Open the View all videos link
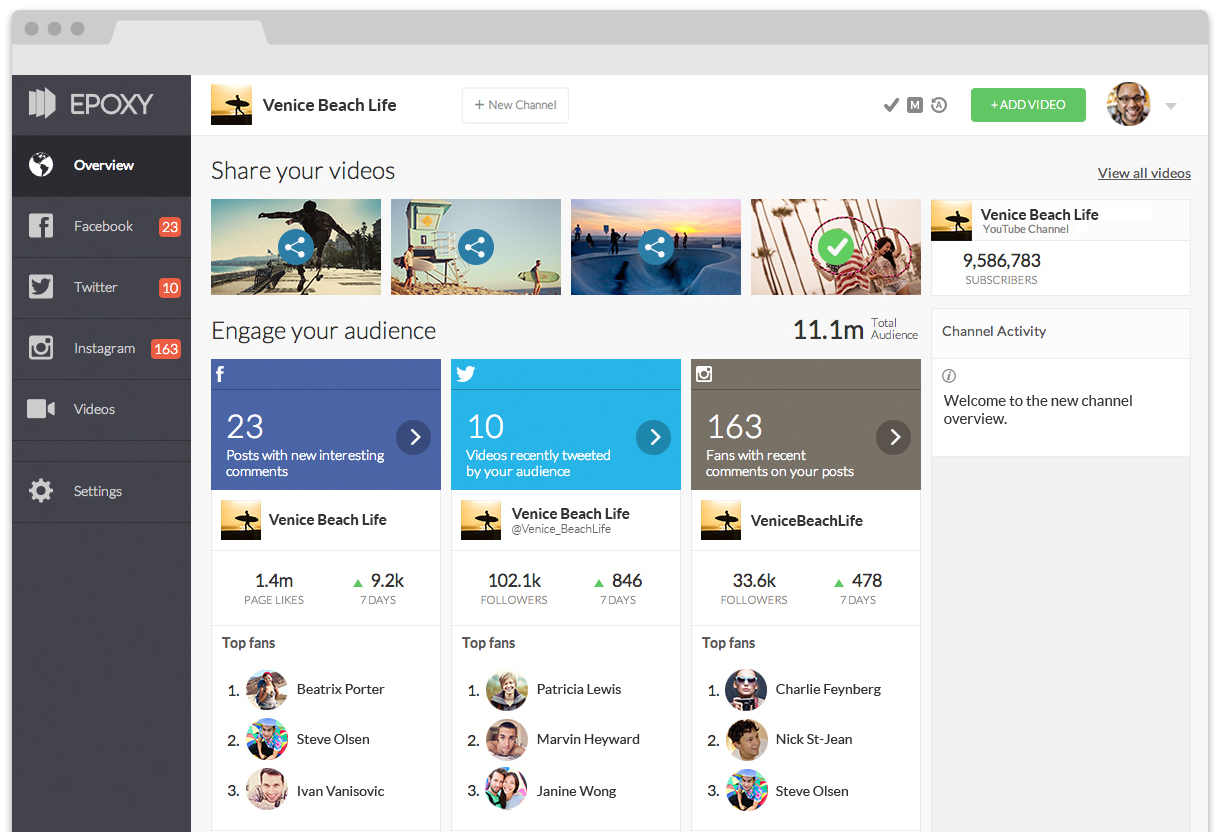The height and width of the screenshot is (832, 1232). click(1144, 173)
